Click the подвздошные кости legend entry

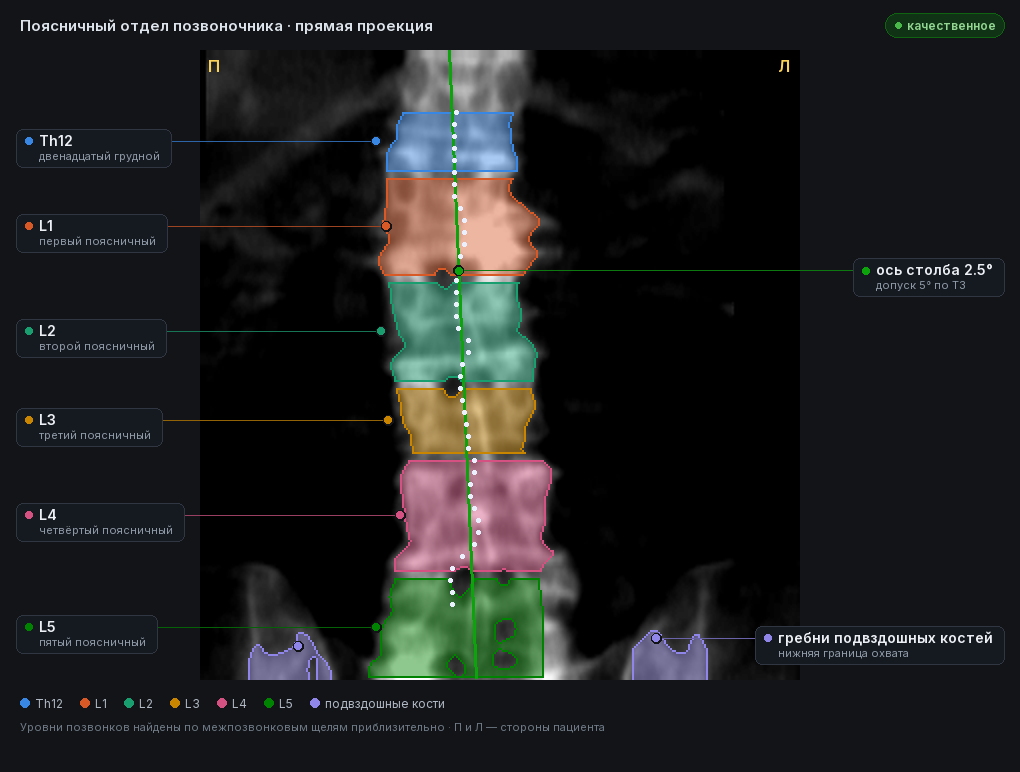pyautogui.click(x=377, y=703)
